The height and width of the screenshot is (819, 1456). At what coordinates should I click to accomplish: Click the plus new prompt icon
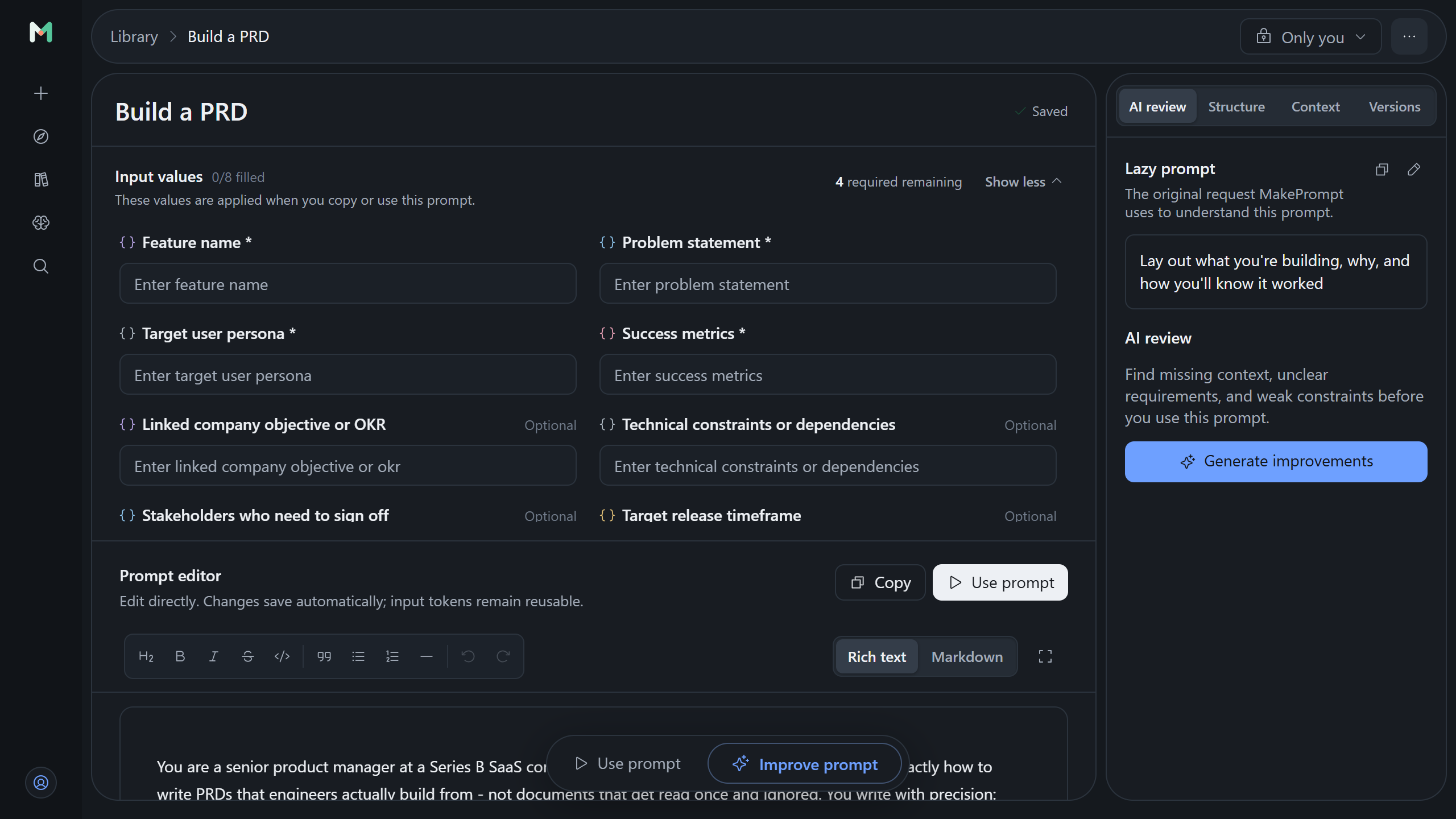coord(41,93)
